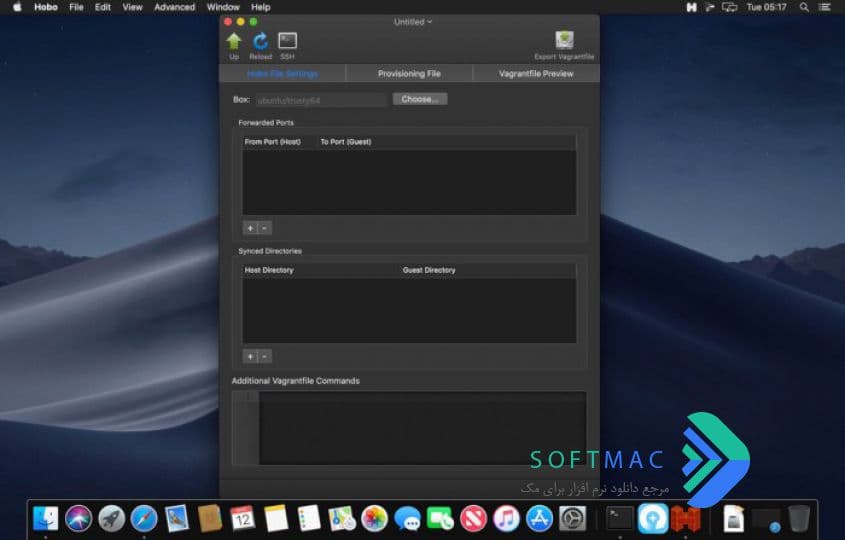Click the Export Vagrantfile toolbar icon

coord(564,40)
